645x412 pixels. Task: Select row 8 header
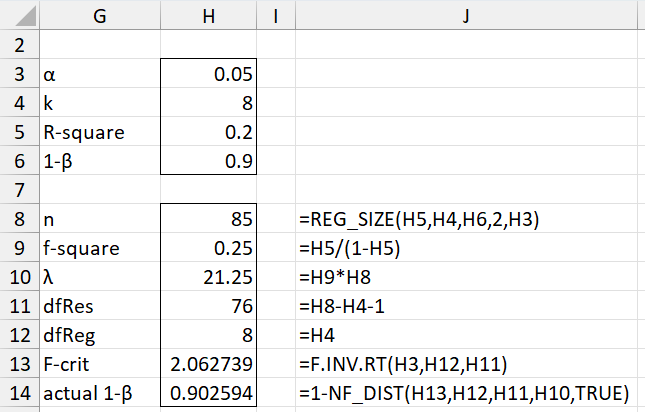[x=18, y=217]
